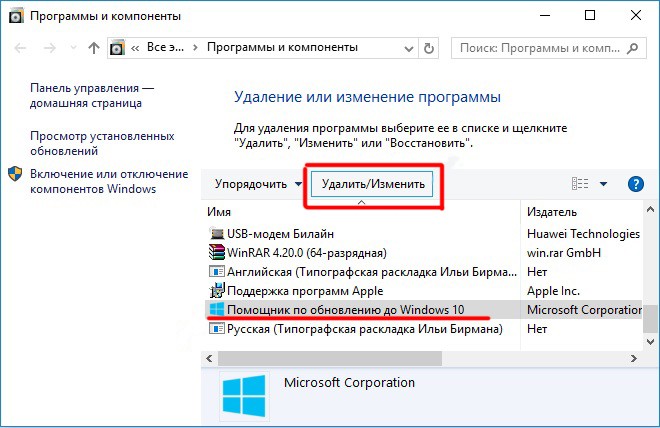Click the search magnifier icon
This screenshot has height=428, width=660.
[x=632, y=48]
